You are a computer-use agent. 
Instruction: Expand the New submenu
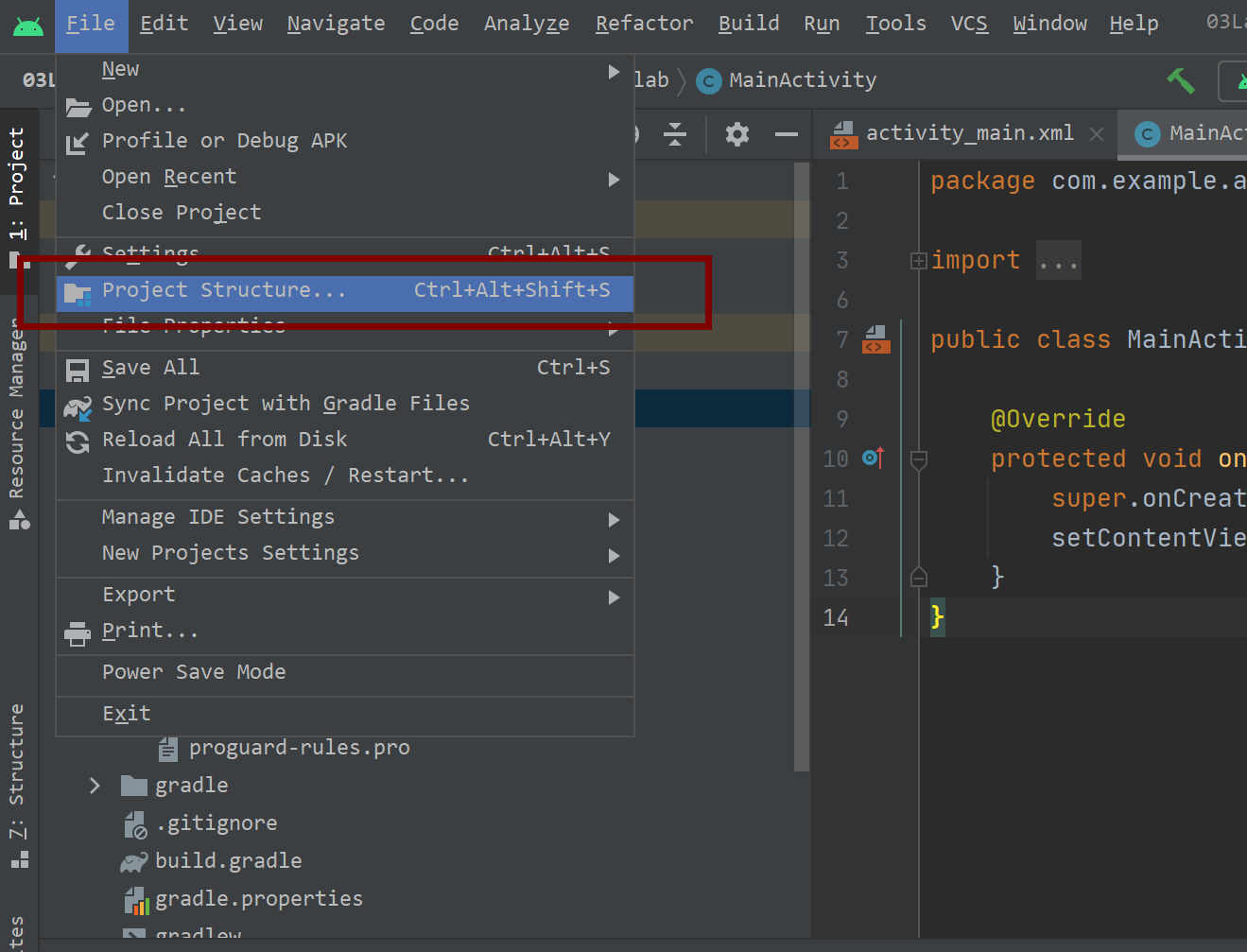tap(345, 70)
